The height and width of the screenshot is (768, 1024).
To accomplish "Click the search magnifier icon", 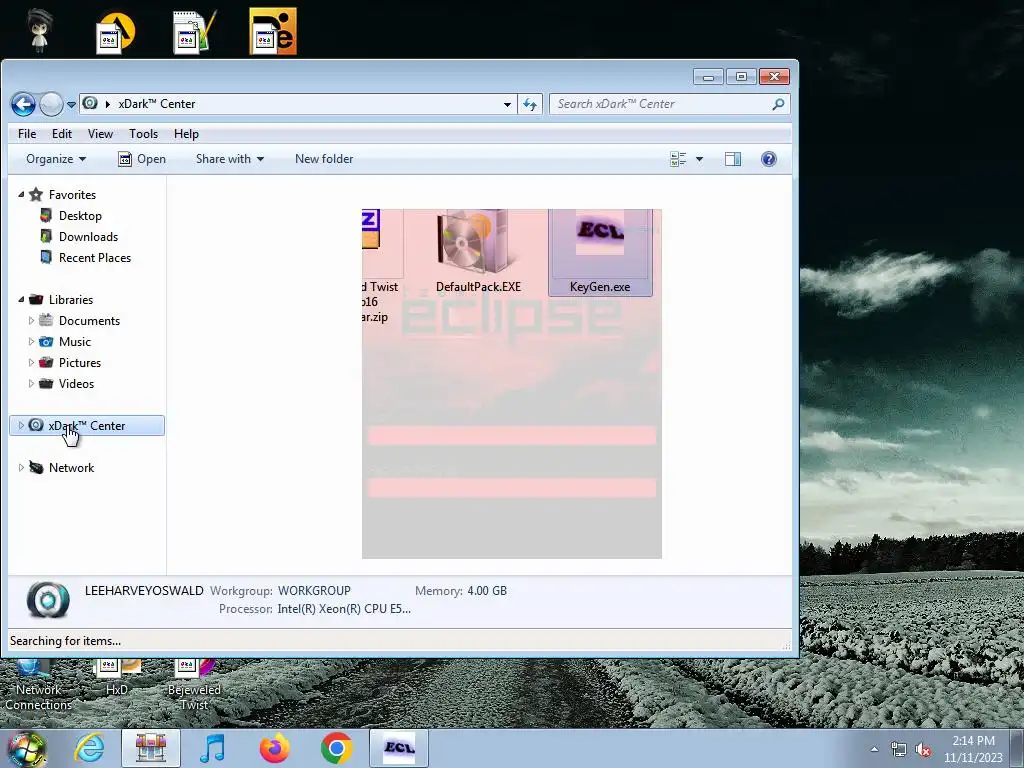I will 778,104.
